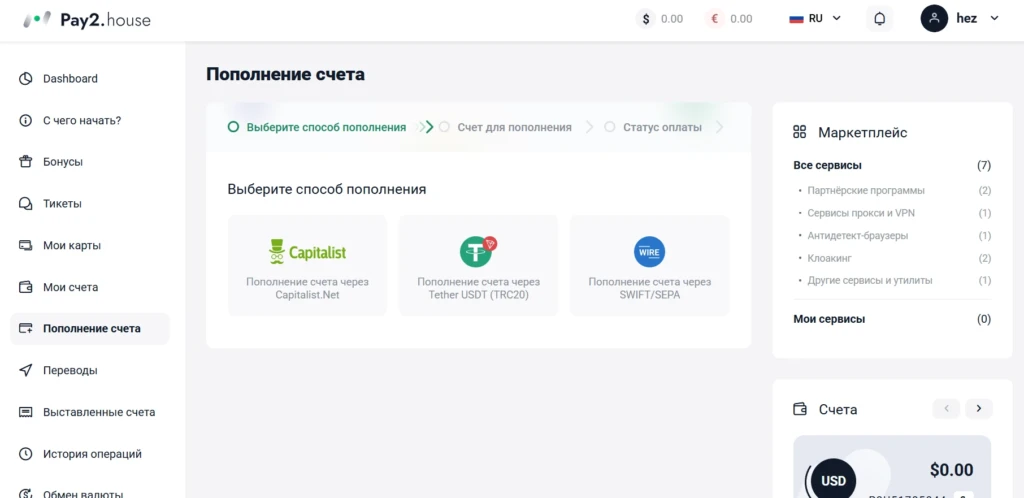Open История операций page

pyautogui.click(x=89, y=454)
